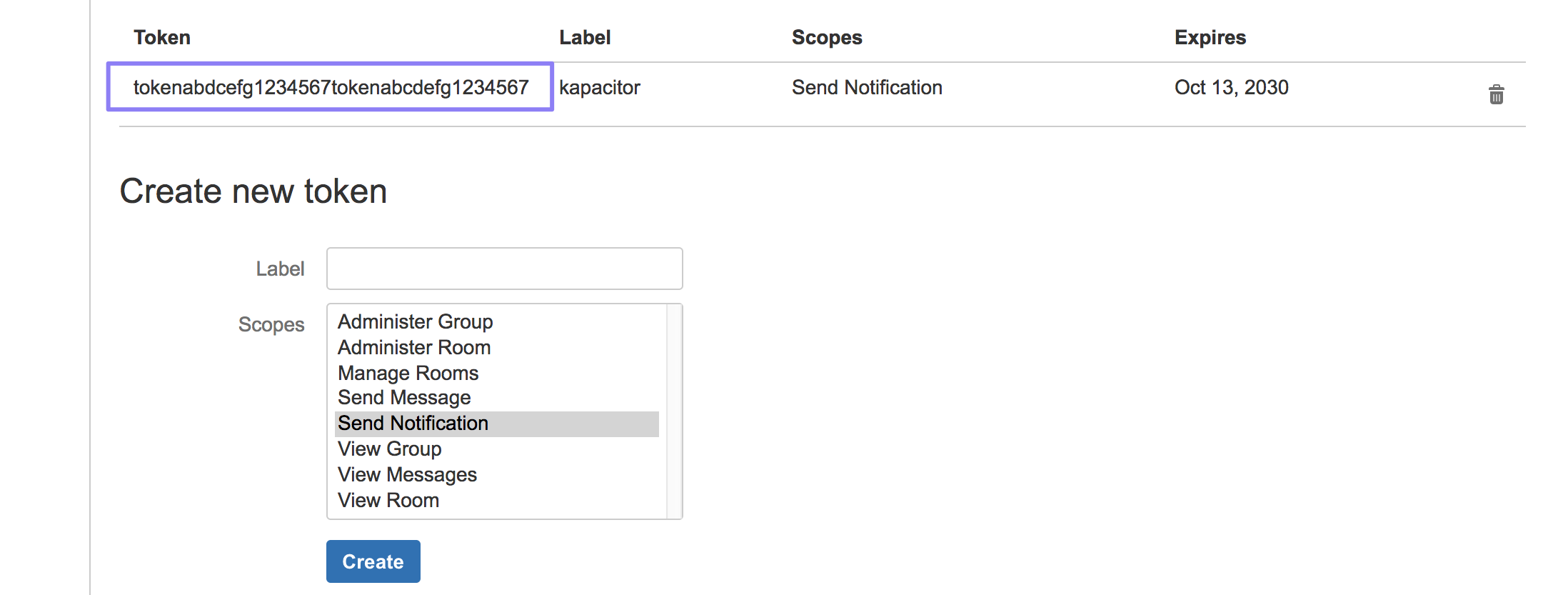Select Administer Group scope option

[415, 321]
